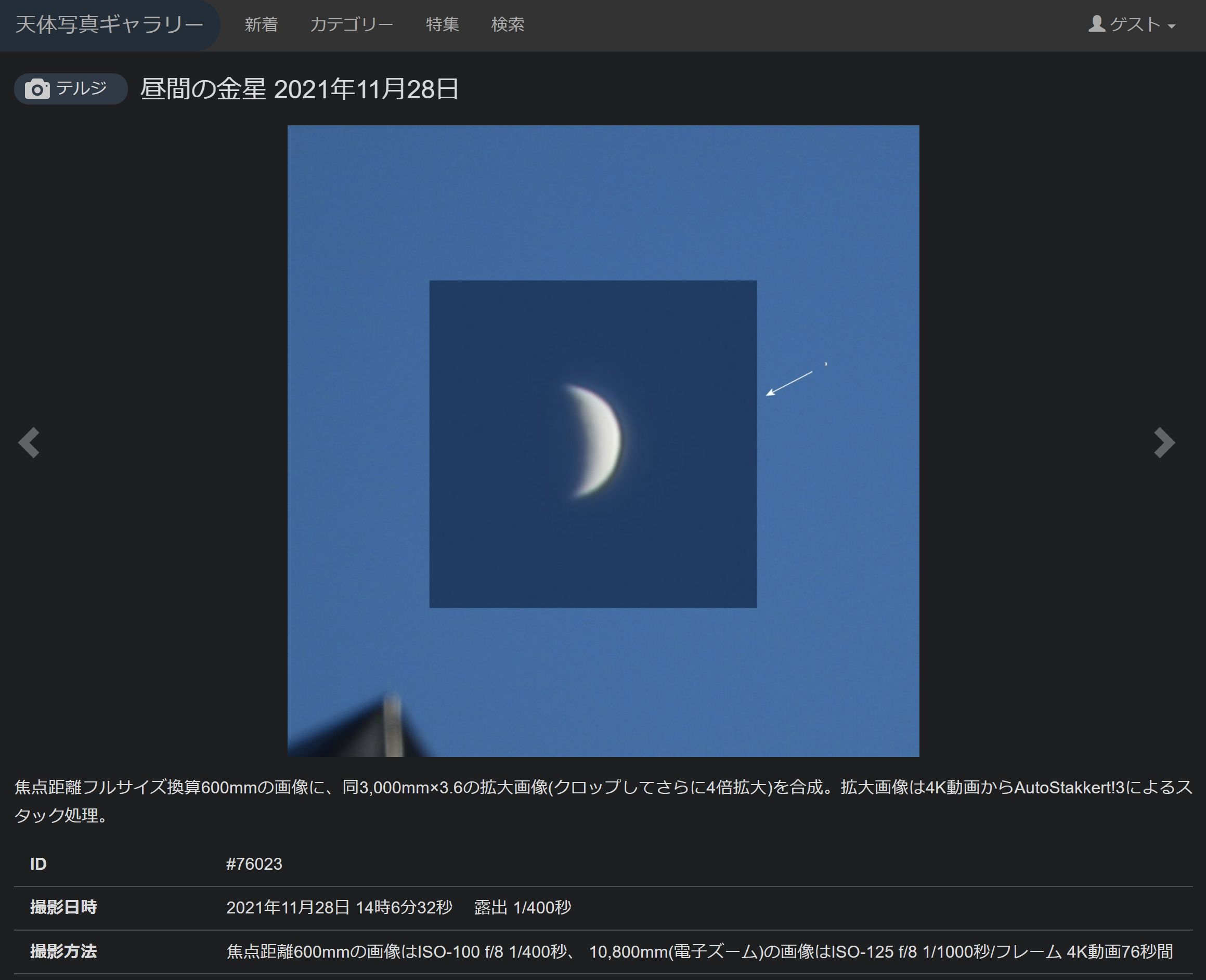This screenshot has width=1206, height=980.
Task: Click the enlarged Venus crescent inset
Action: 593,443
